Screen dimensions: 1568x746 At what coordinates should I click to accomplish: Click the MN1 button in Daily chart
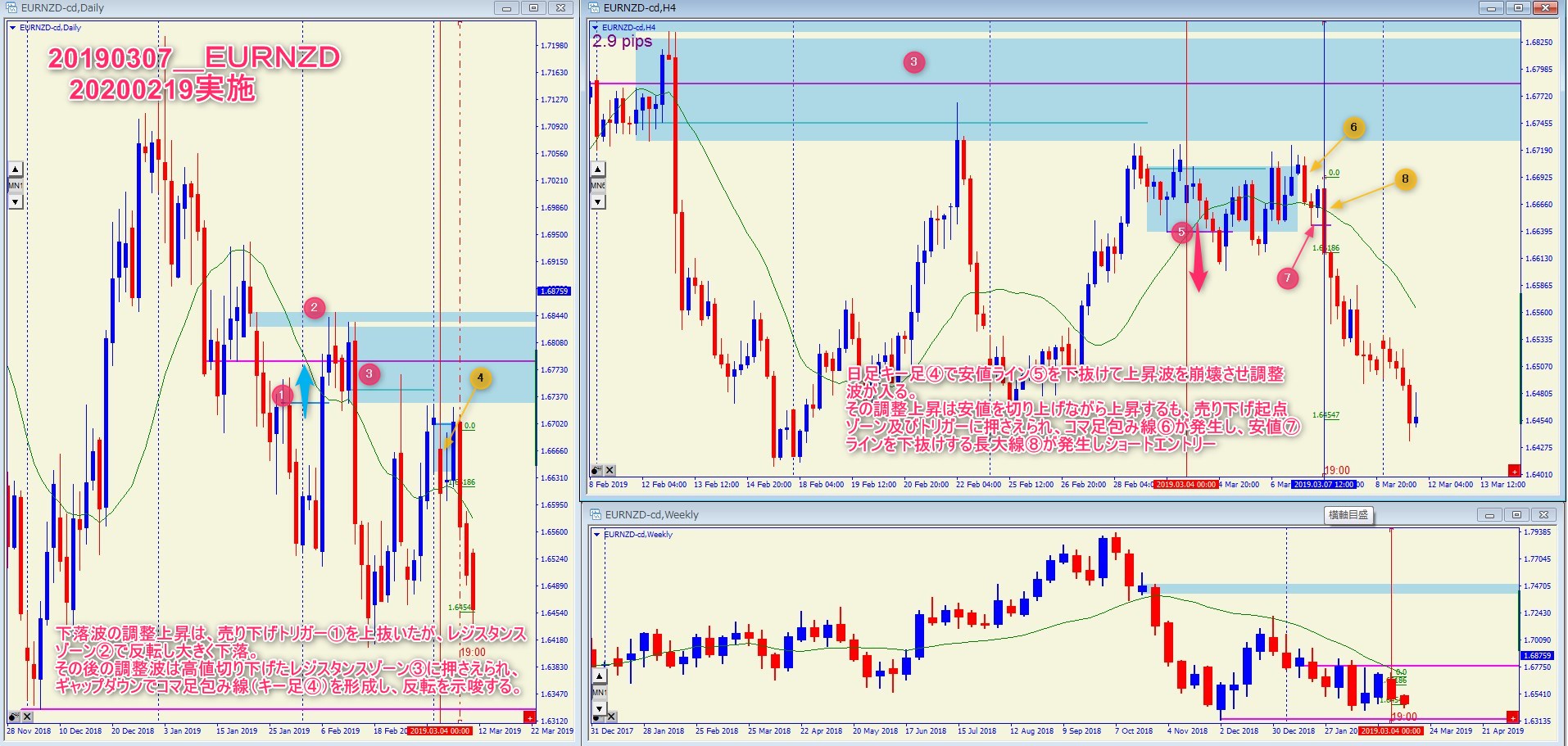coord(15,186)
